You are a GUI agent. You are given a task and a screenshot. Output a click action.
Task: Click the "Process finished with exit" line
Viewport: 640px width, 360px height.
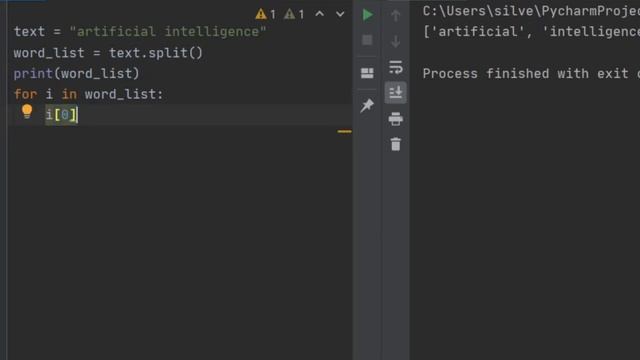coord(531,73)
